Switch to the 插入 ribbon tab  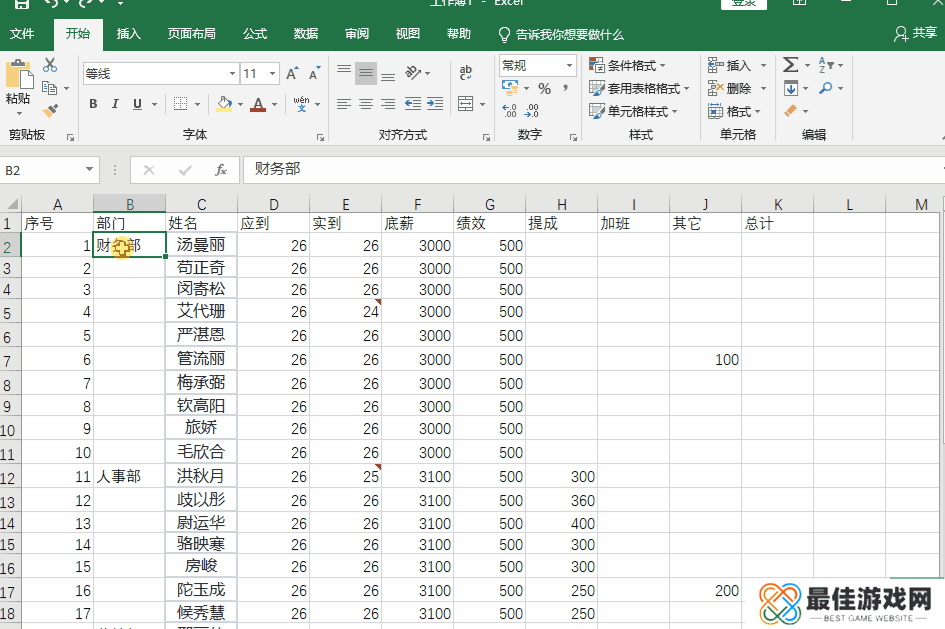pos(129,34)
